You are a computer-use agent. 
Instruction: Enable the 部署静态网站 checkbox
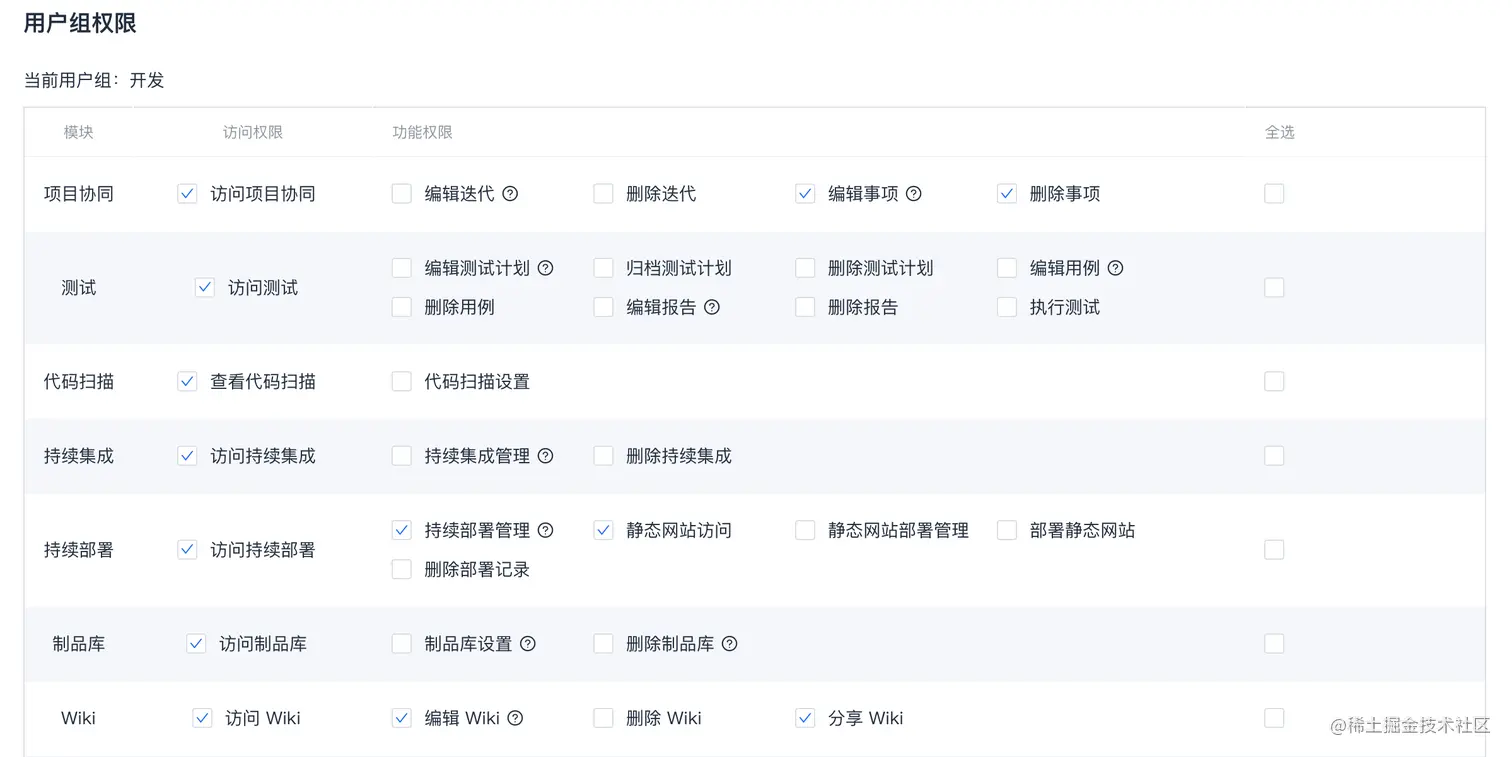click(1007, 530)
